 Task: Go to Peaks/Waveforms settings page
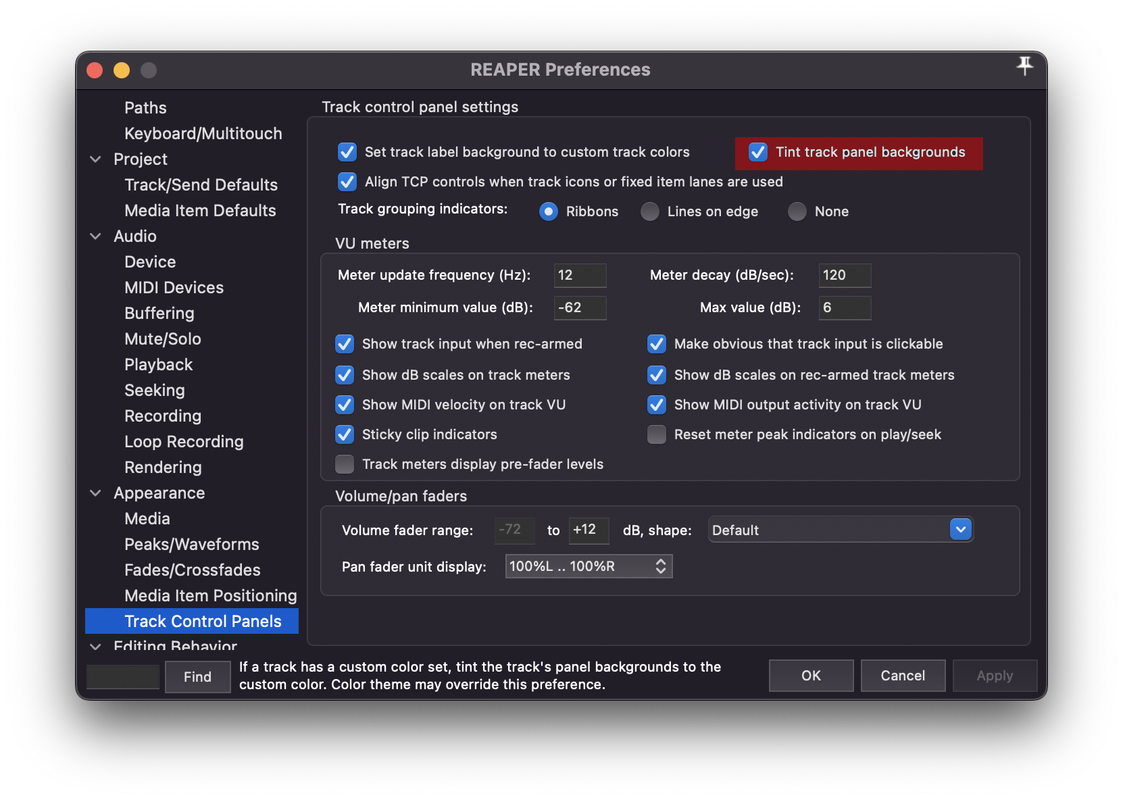(191, 544)
